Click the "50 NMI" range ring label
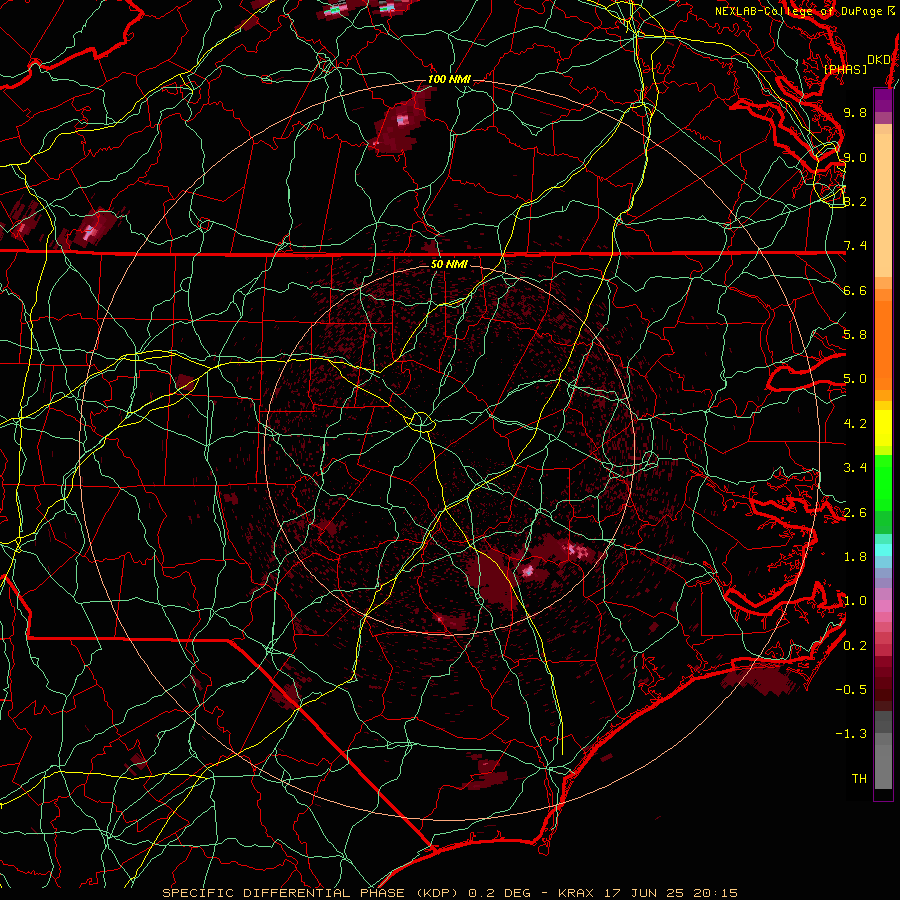Image resolution: width=900 pixels, height=900 pixels. pos(449,264)
